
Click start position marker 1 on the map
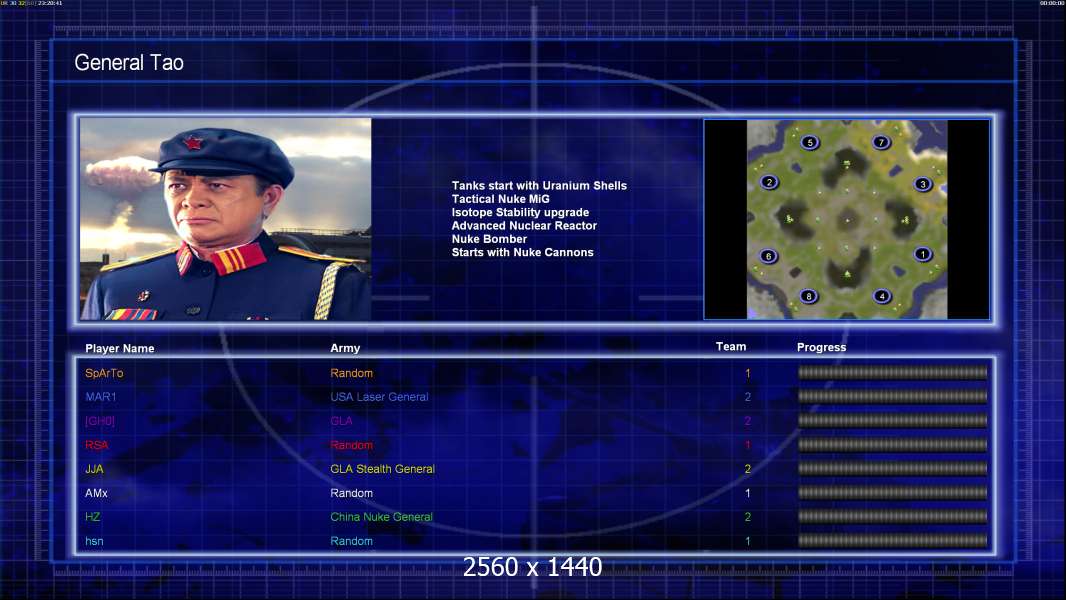(x=923, y=254)
